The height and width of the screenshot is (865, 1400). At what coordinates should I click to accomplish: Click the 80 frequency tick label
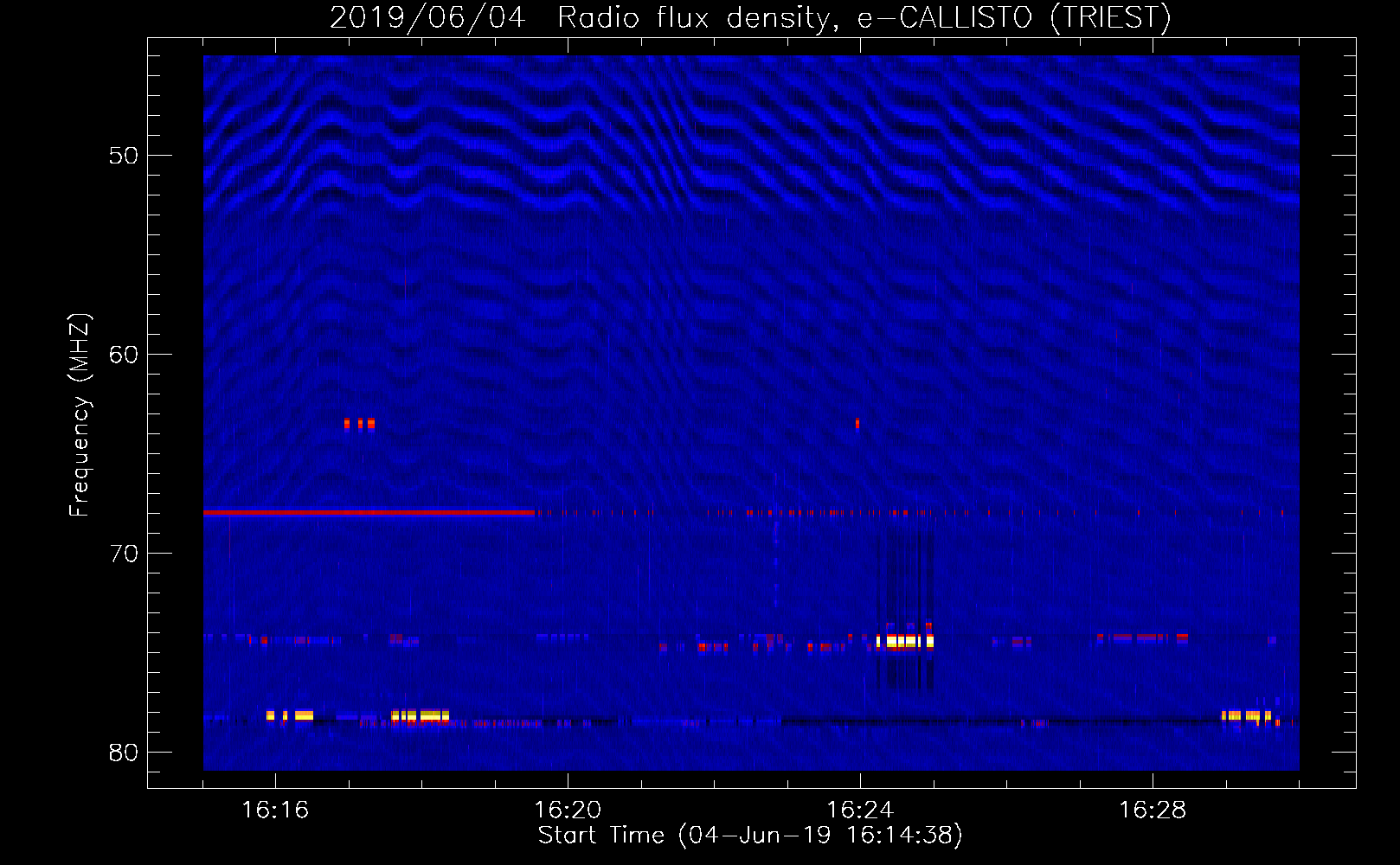pos(124,753)
